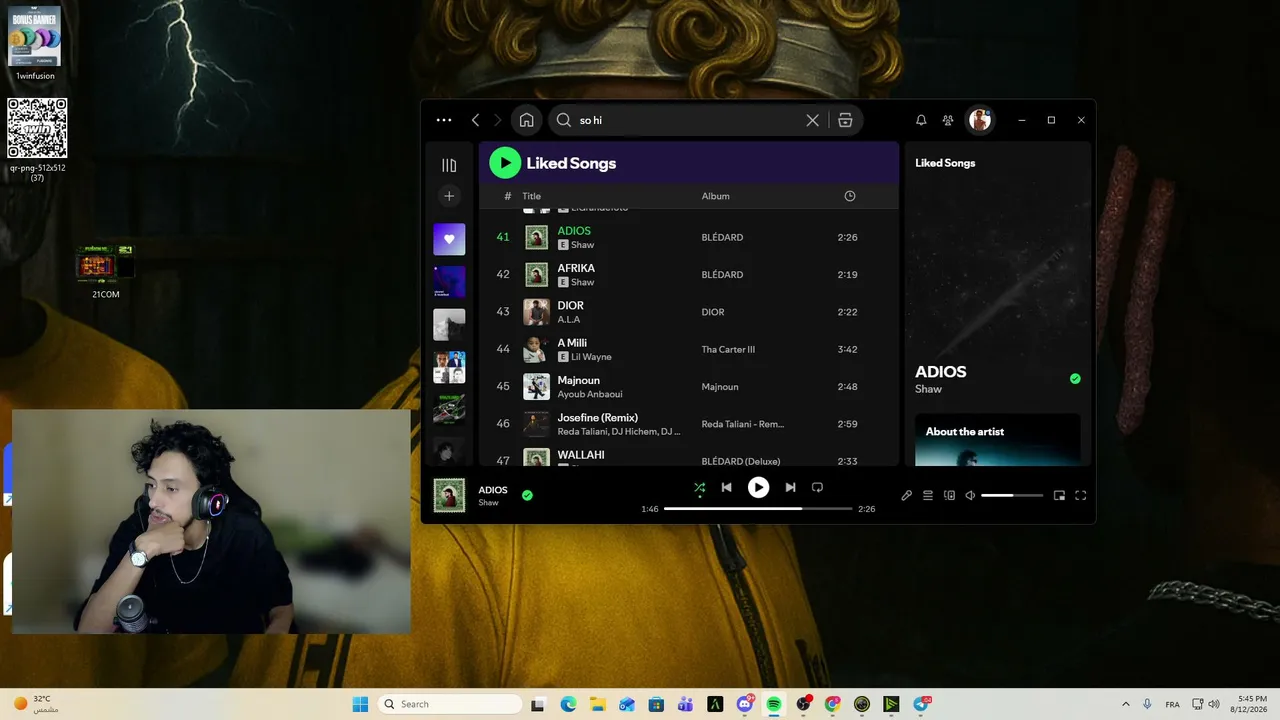
Task: Clear the Spotify search text
Action: pos(813,120)
